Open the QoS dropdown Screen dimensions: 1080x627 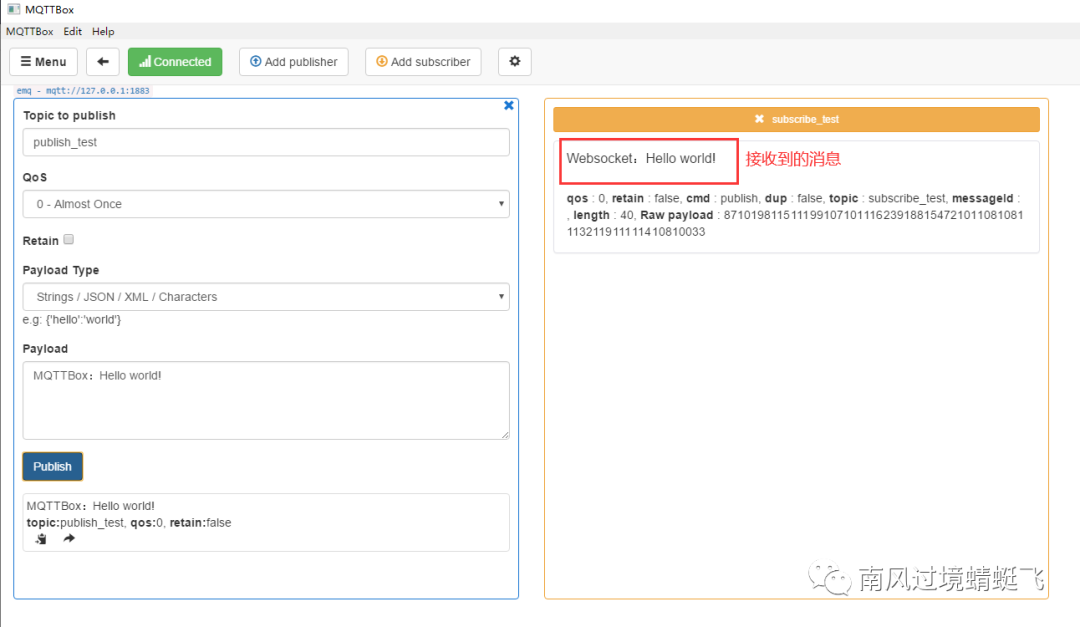pos(266,204)
